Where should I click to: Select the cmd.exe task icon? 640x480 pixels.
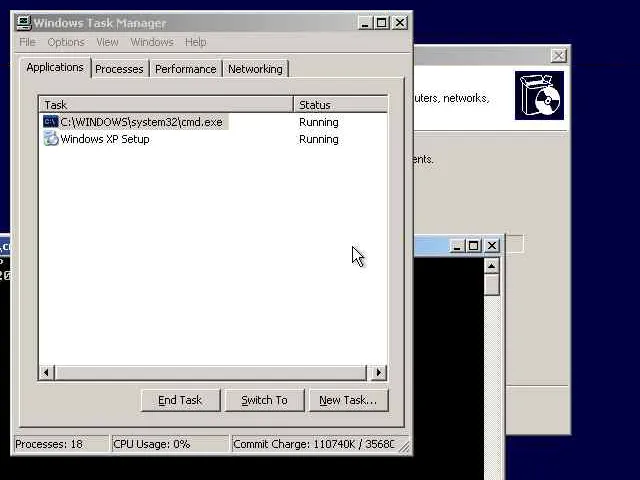pos(51,122)
